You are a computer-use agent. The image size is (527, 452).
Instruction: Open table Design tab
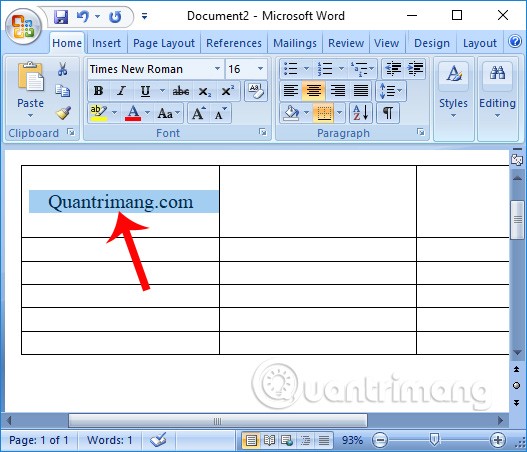point(432,43)
